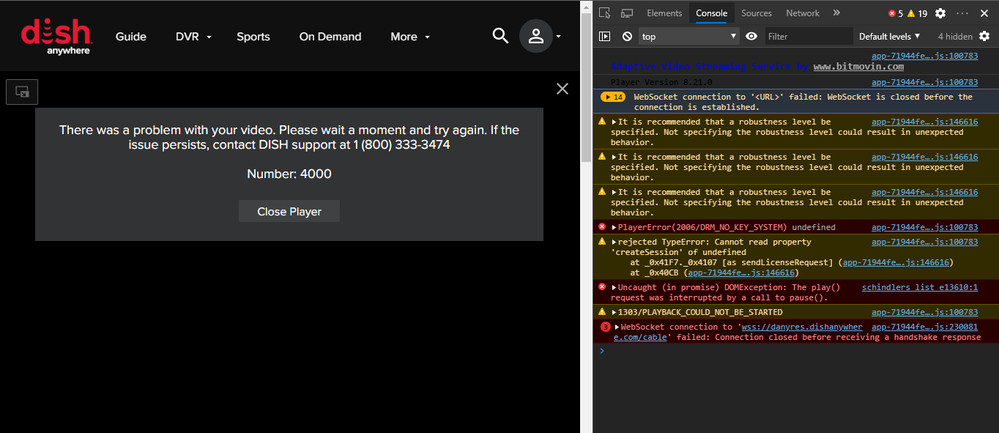
Task: Open source link beside Player Version 8.21.0
Action: tap(924, 82)
